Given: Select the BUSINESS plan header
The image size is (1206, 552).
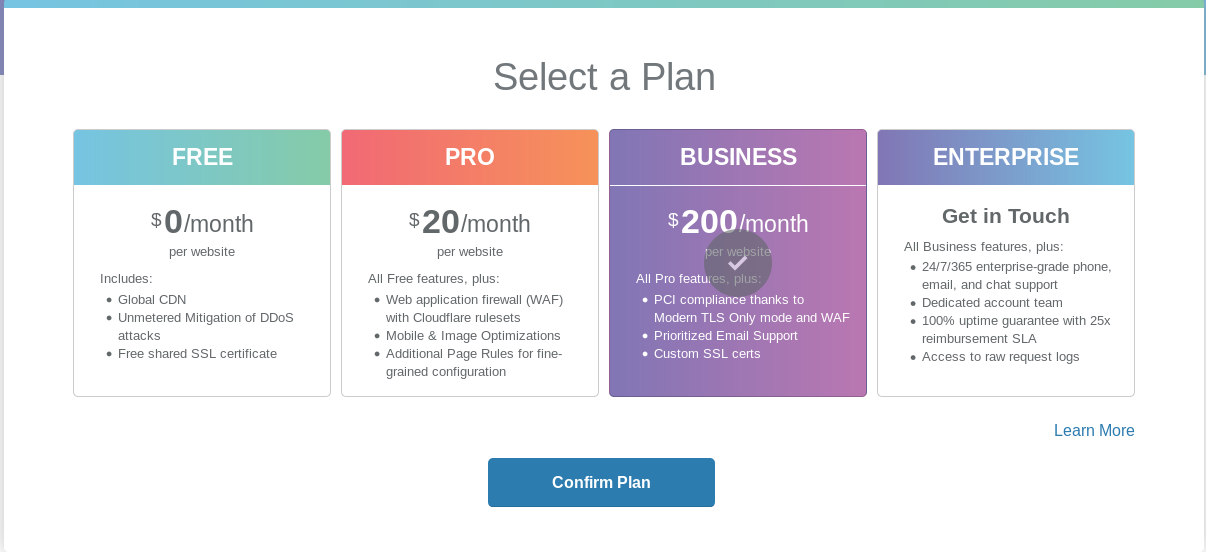Looking at the screenshot, I should [738, 157].
